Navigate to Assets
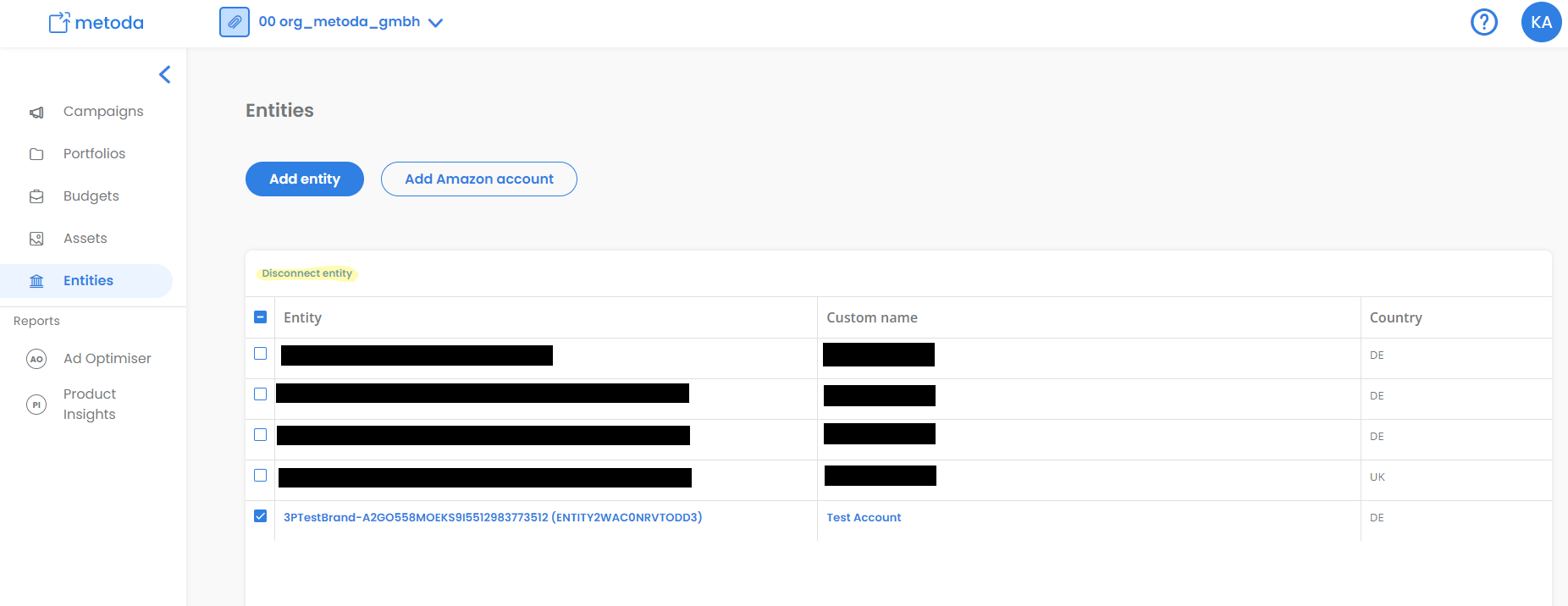Viewport: 1568px width, 606px height. coord(85,239)
